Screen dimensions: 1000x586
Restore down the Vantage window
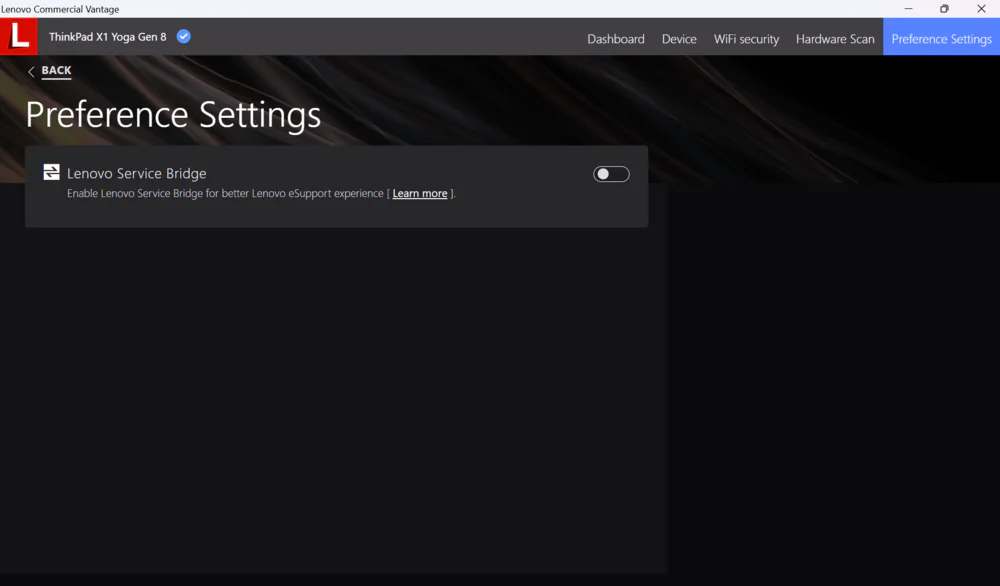(944, 9)
